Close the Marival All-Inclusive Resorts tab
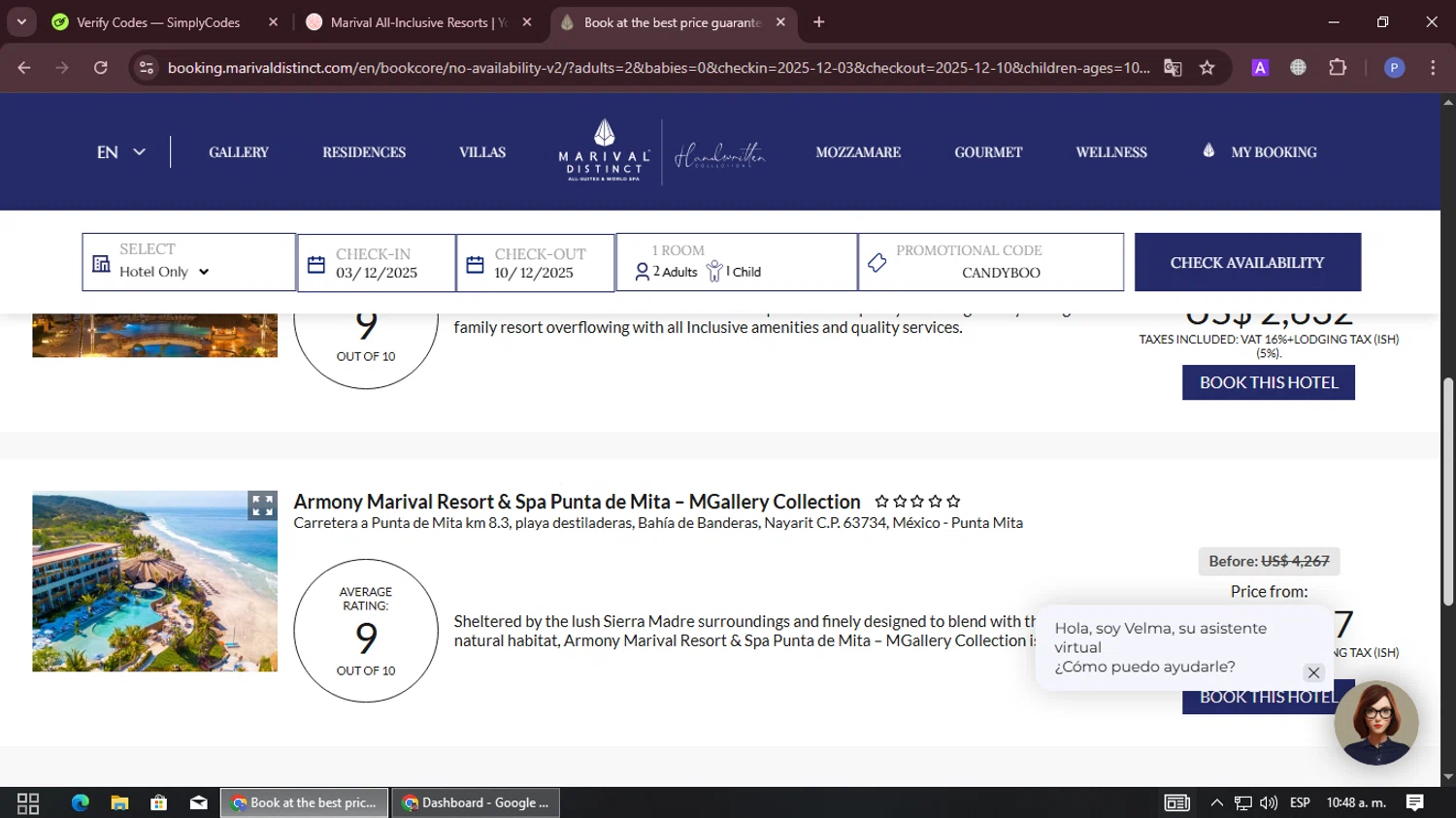 click(527, 22)
